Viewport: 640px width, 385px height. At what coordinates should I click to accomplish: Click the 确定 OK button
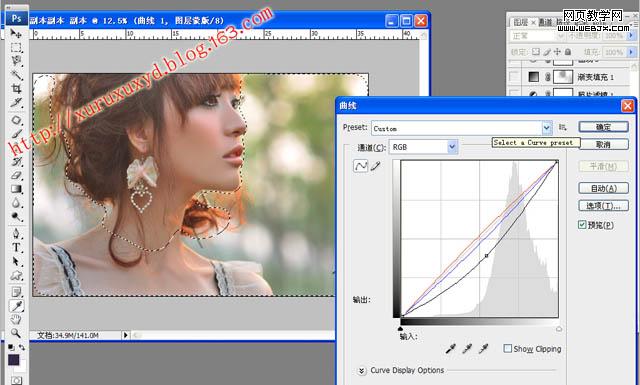pyautogui.click(x=603, y=127)
